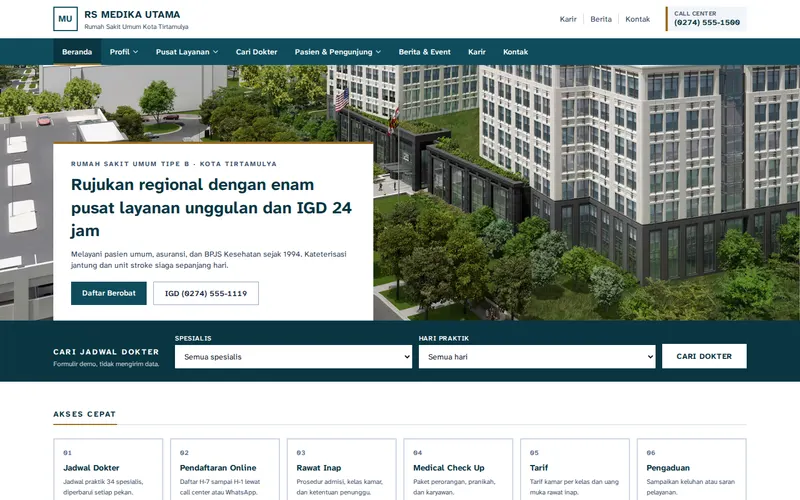
Task: Click the CARI DOKTER search button
Action: point(704,356)
